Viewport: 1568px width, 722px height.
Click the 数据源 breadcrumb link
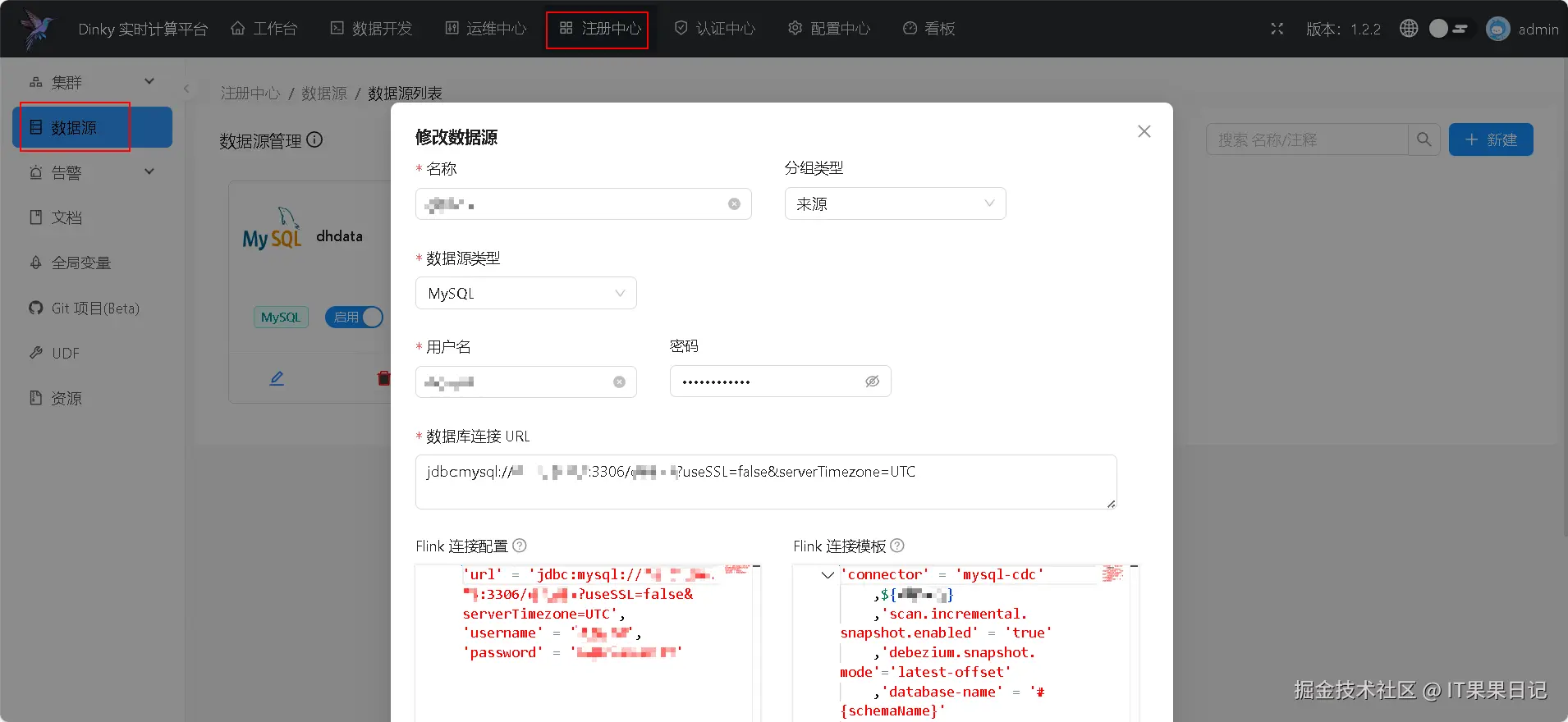pyautogui.click(x=324, y=94)
